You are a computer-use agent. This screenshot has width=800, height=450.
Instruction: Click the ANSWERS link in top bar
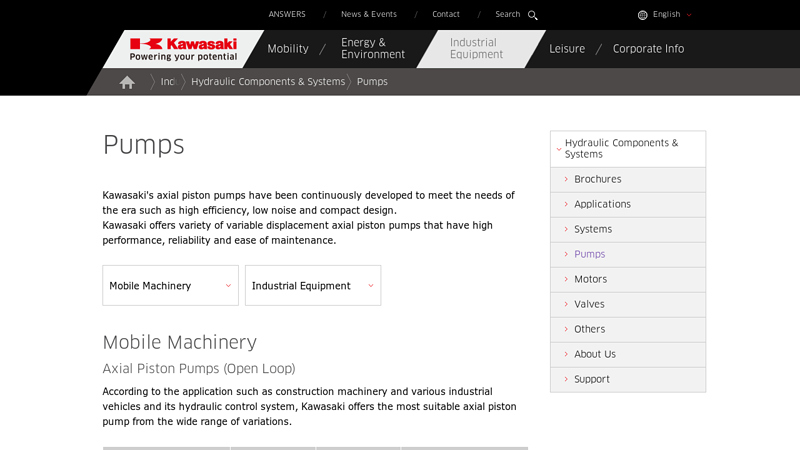coord(287,15)
